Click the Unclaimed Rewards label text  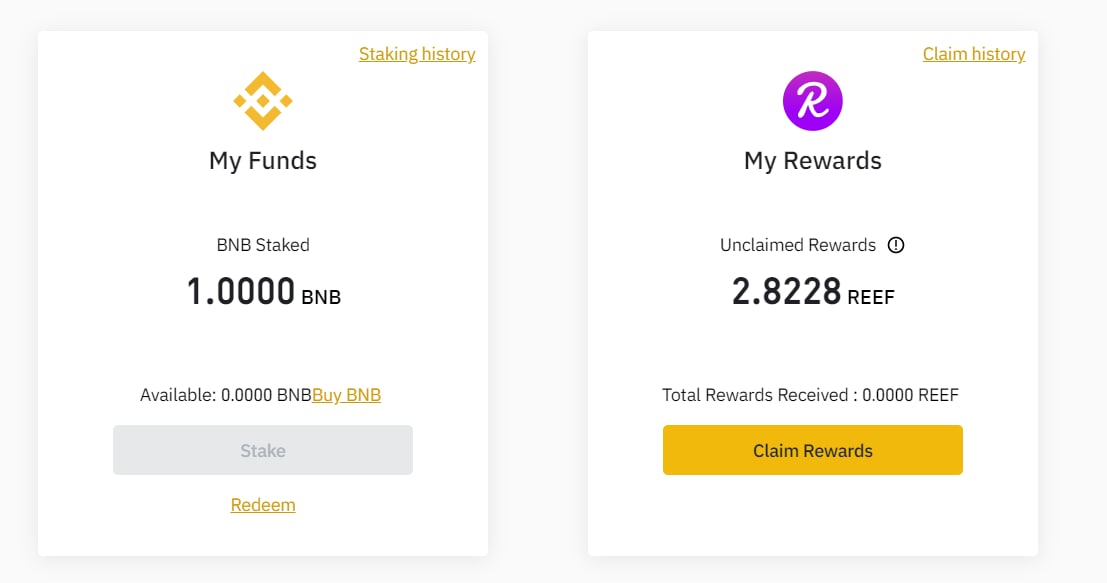pos(798,245)
